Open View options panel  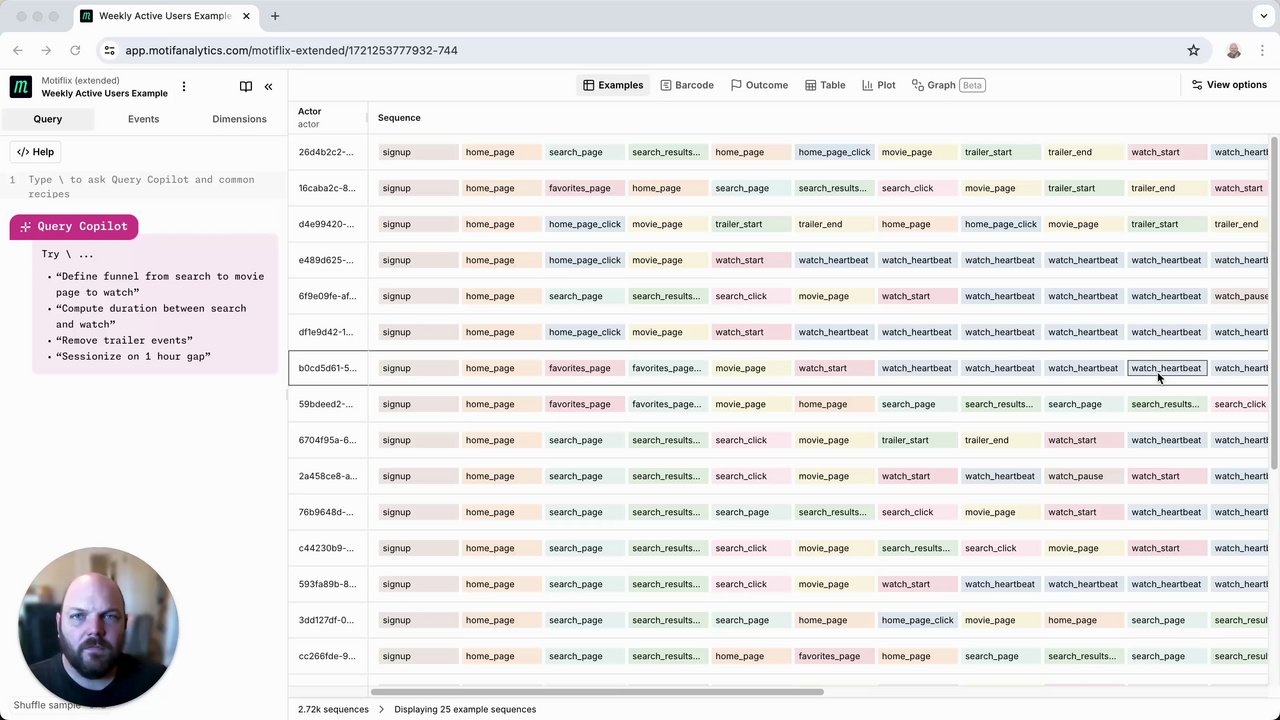click(x=1229, y=85)
